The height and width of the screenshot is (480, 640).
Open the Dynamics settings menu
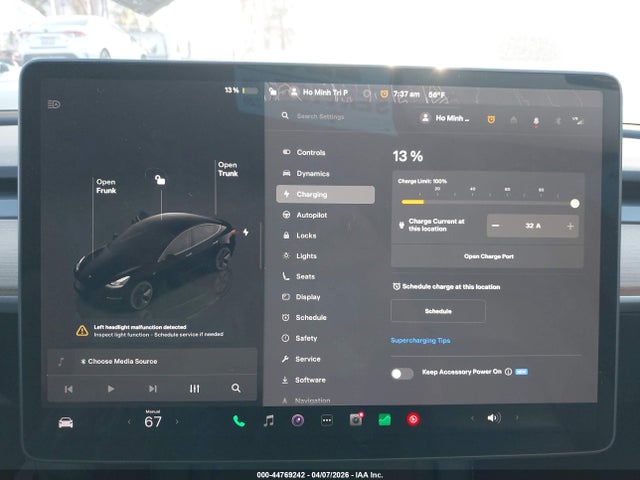(306, 173)
